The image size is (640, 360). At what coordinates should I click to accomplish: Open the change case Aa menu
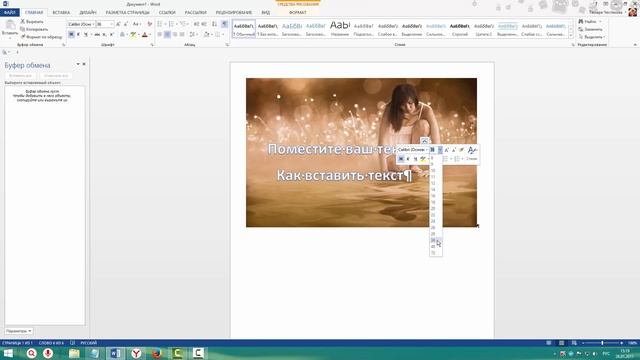tap(136, 24)
